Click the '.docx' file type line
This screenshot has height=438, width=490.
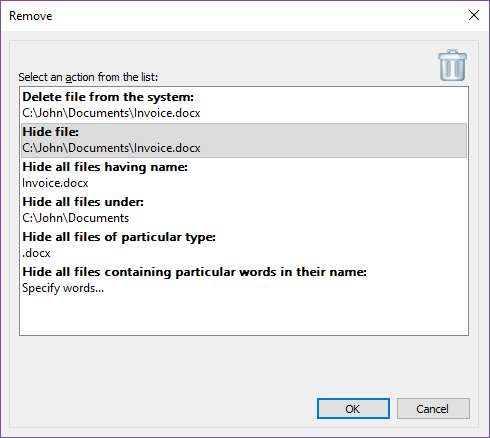pyautogui.click(x=36, y=253)
